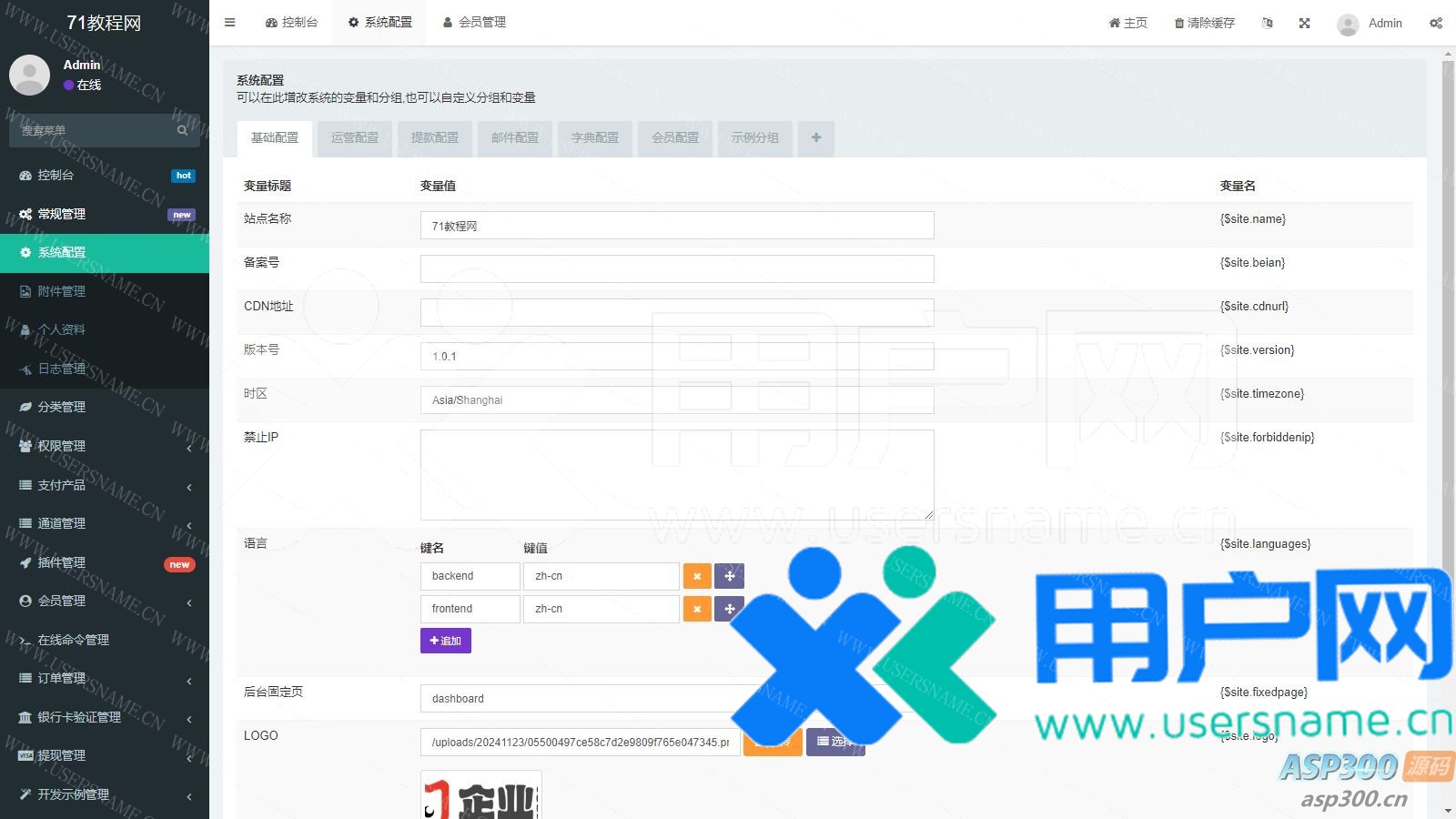1456x819 pixels.
Task: Switch to the 邮件配置 tab
Action: click(515, 138)
